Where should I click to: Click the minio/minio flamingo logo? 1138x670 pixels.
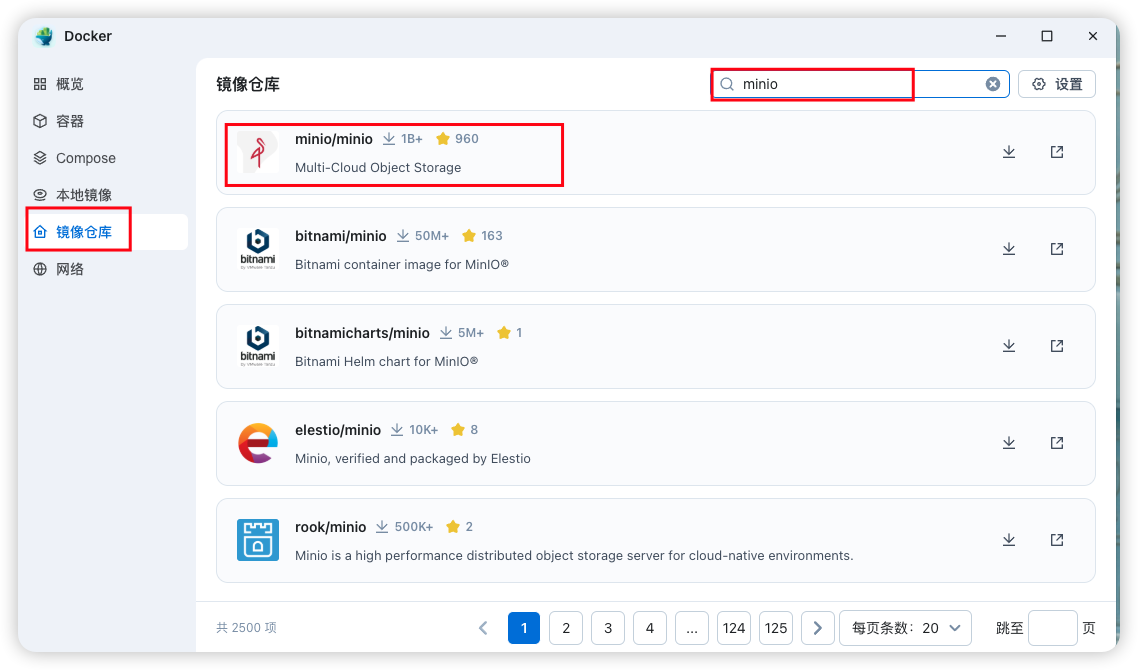coord(258,152)
